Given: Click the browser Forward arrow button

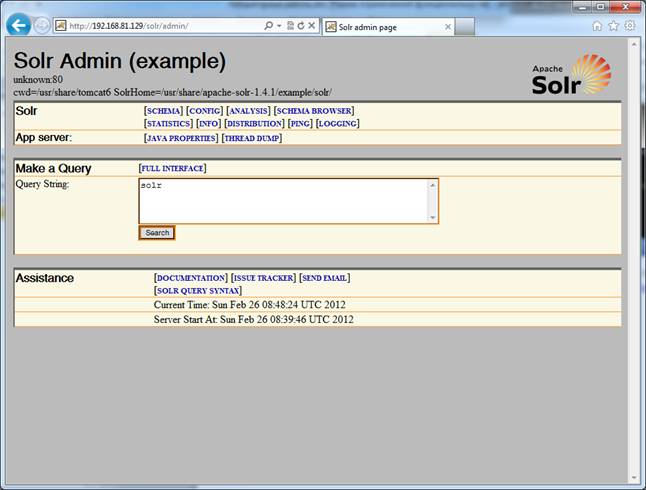Looking at the screenshot, I should [x=42, y=26].
